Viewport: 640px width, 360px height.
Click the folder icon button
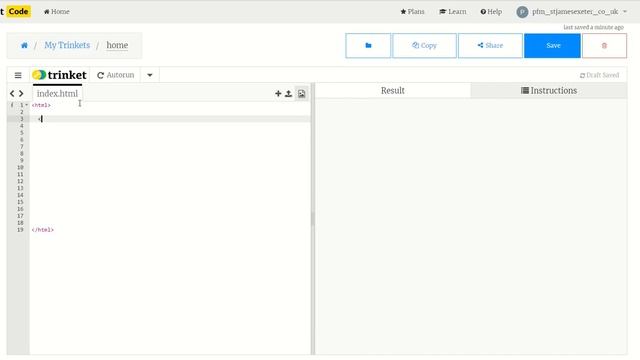click(x=368, y=46)
